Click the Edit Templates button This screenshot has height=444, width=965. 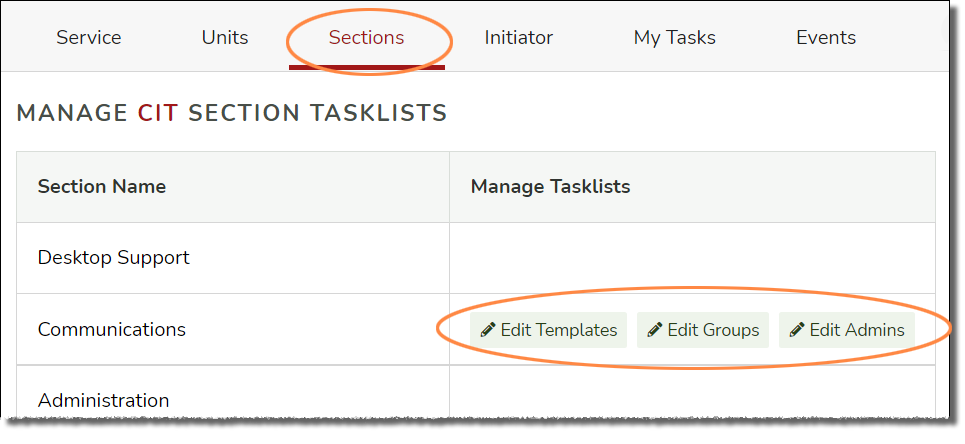click(548, 330)
